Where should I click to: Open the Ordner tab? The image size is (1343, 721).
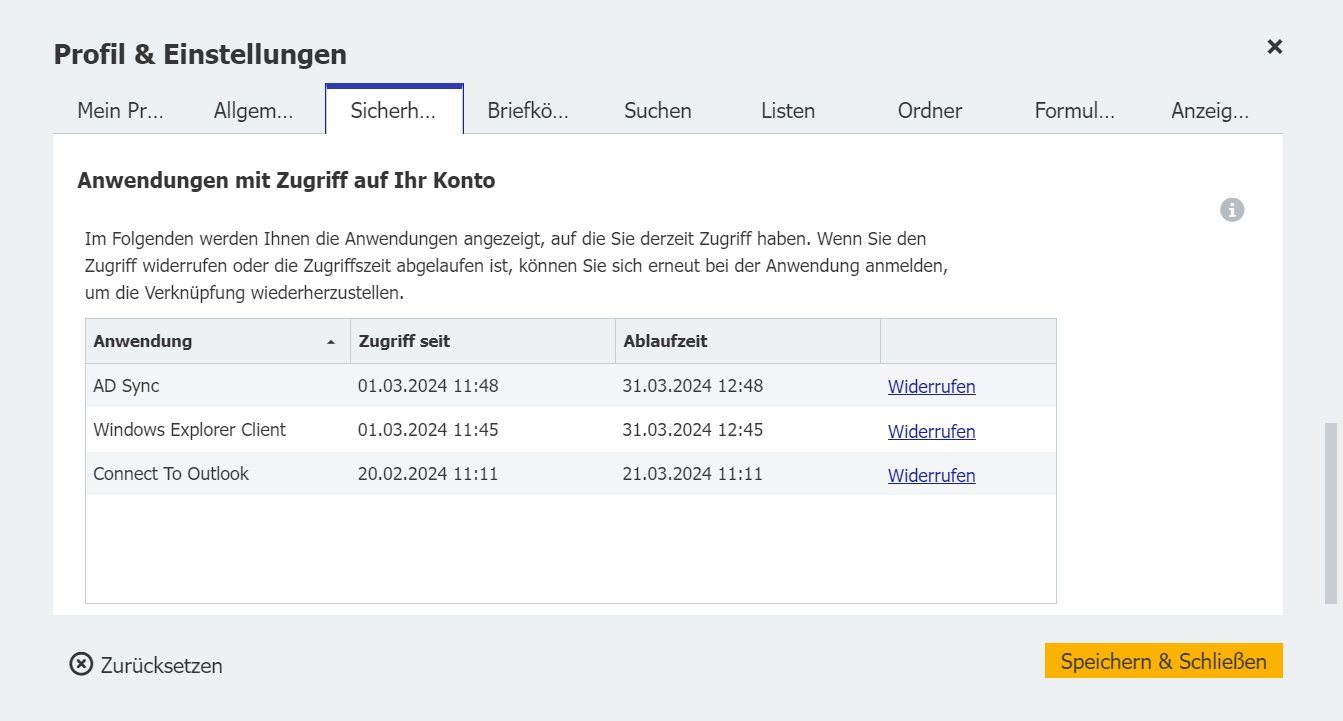[929, 110]
